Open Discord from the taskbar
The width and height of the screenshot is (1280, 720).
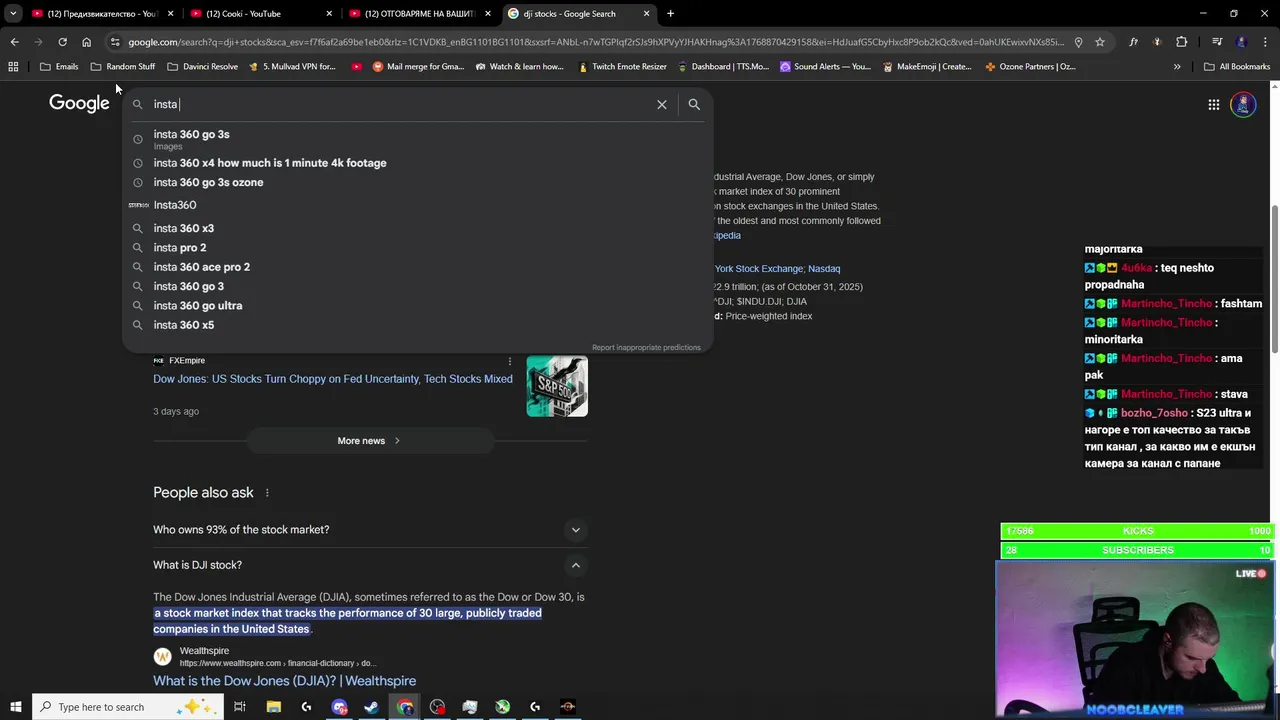click(x=339, y=707)
